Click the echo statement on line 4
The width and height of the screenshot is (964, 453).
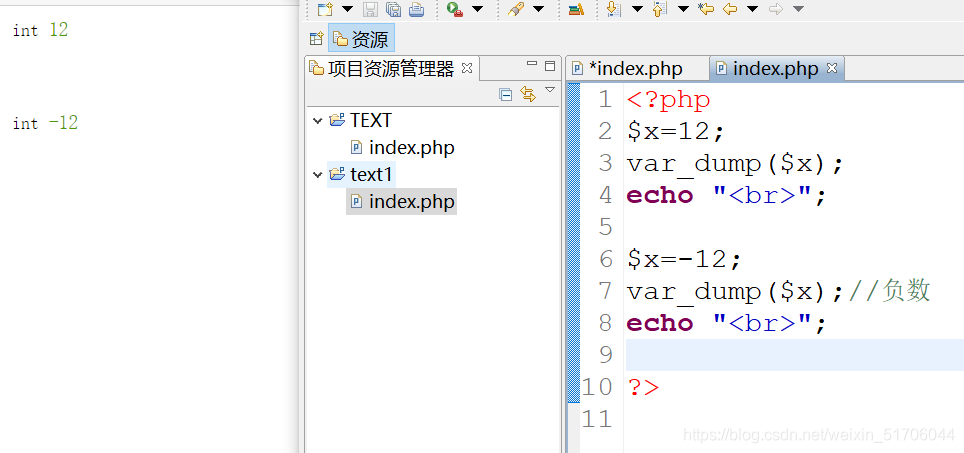727,196
